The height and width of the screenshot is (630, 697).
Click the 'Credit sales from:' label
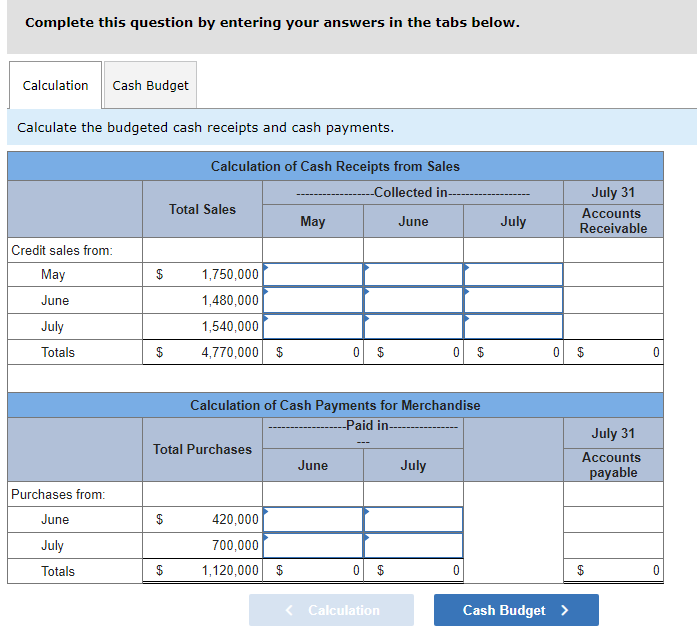click(x=62, y=250)
